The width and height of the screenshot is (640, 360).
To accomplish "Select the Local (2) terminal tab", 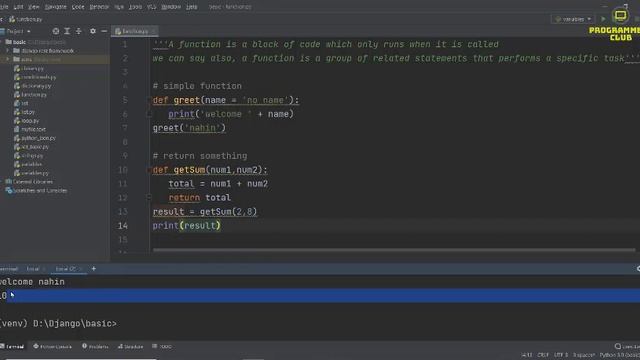I will pos(65,269).
